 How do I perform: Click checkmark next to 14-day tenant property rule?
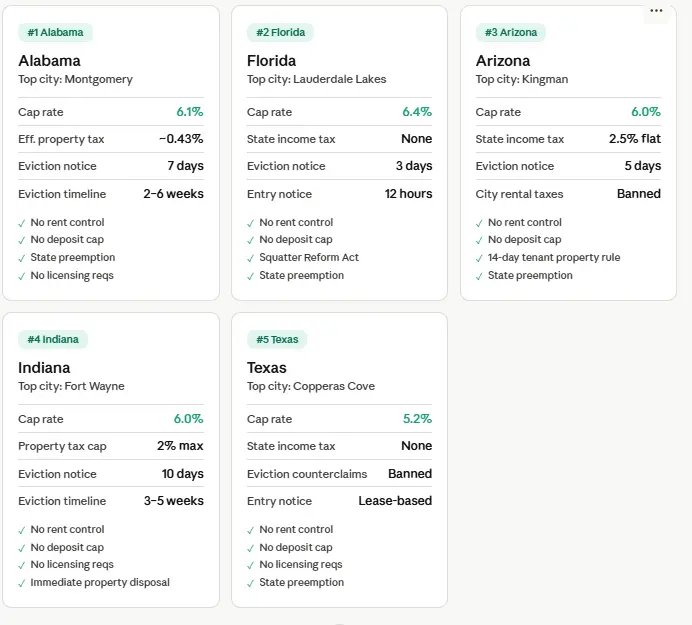480,258
